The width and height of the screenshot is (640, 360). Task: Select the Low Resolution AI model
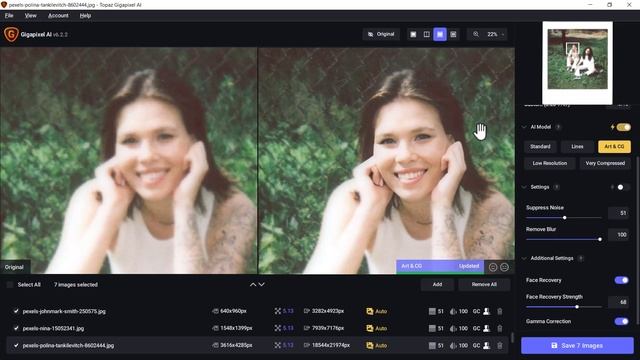[549, 163]
